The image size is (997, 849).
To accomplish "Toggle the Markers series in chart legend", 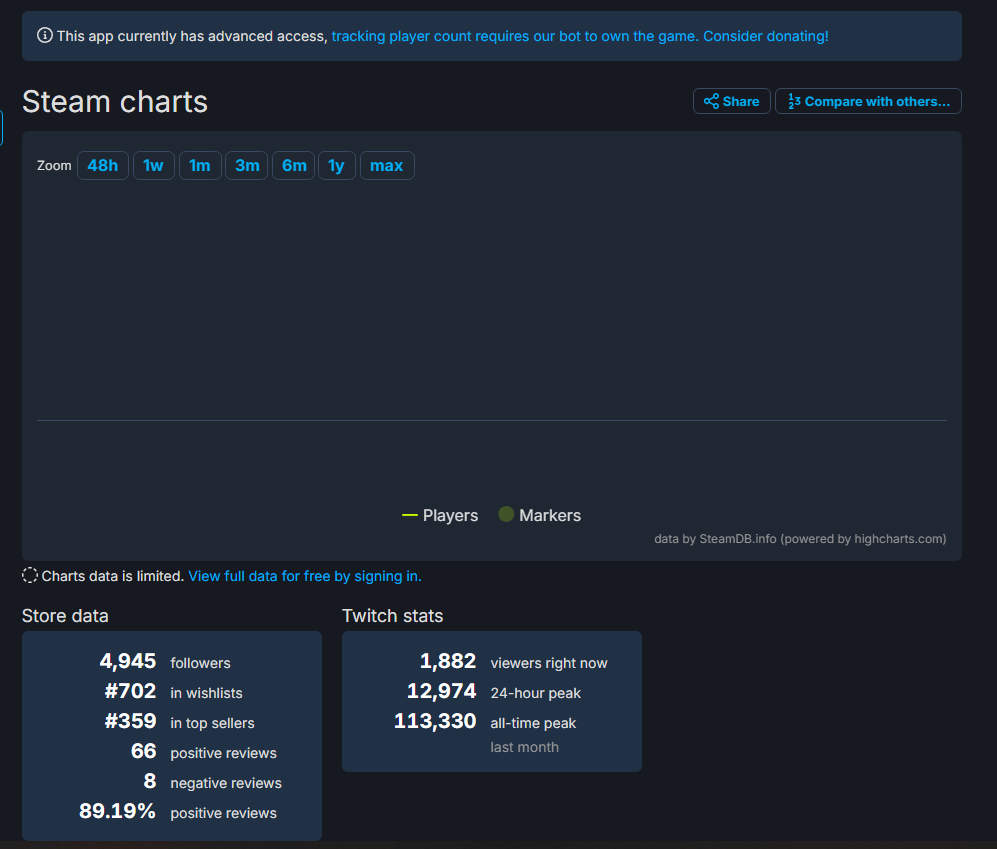I will point(539,515).
